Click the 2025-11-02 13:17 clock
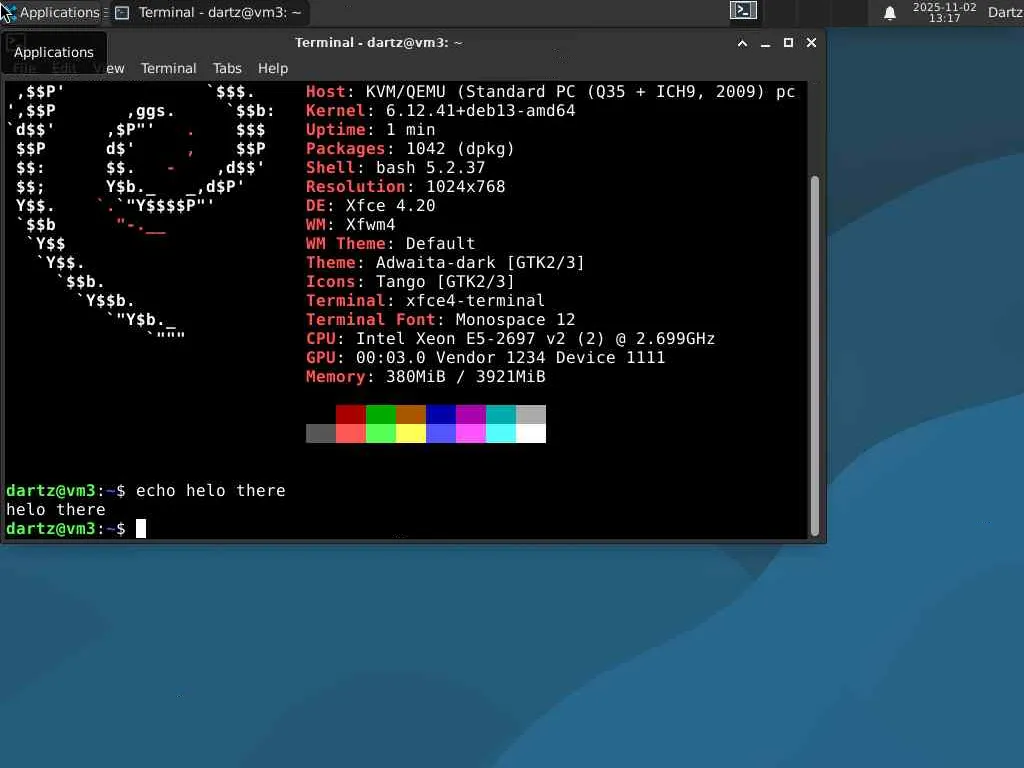This screenshot has height=768, width=1024. pos(944,12)
